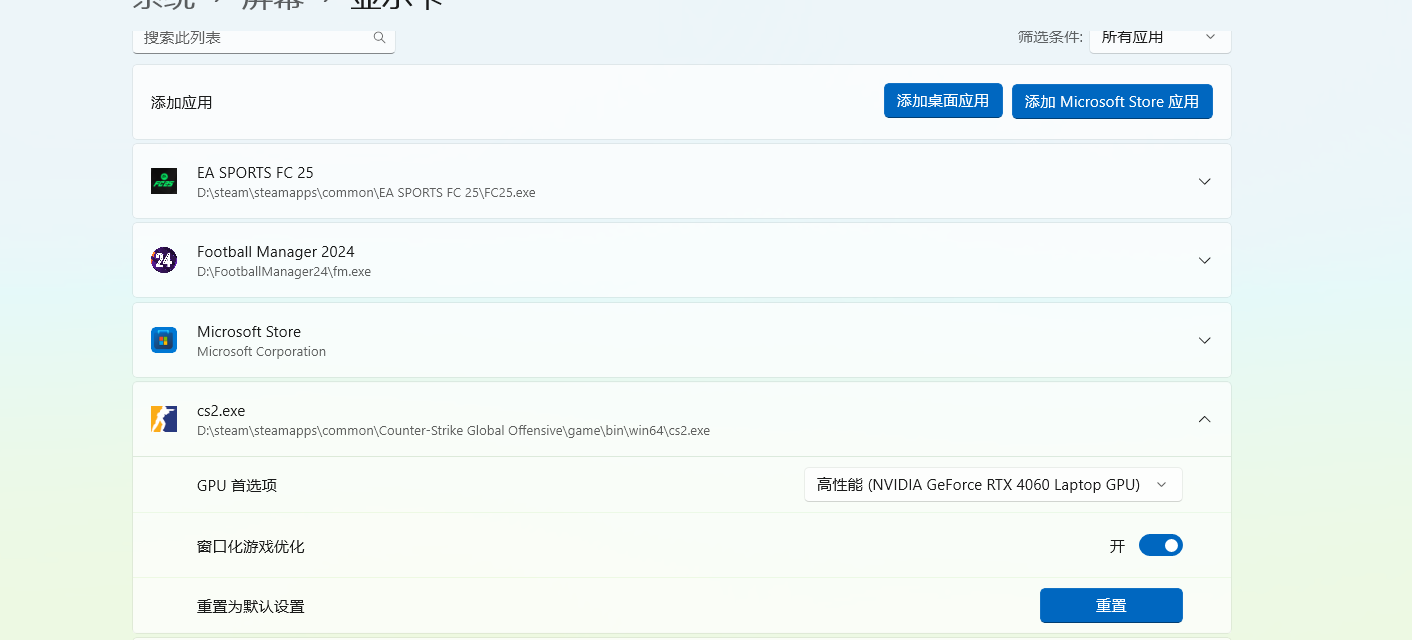The image size is (1412, 640).
Task: Expand the Football Manager 2024 entry
Action: tap(1204, 260)
